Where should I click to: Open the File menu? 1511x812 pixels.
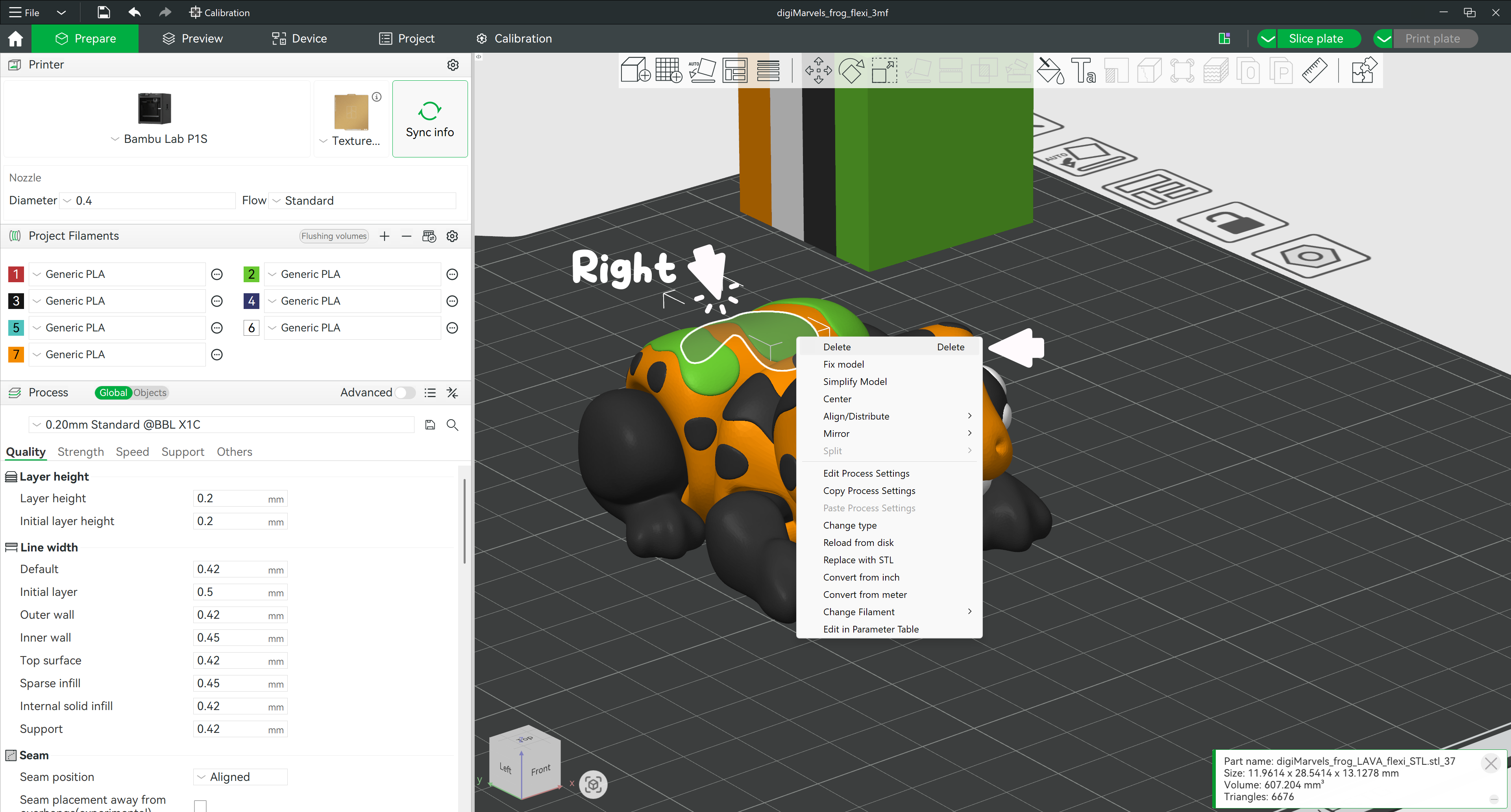[x=25, y=12]
